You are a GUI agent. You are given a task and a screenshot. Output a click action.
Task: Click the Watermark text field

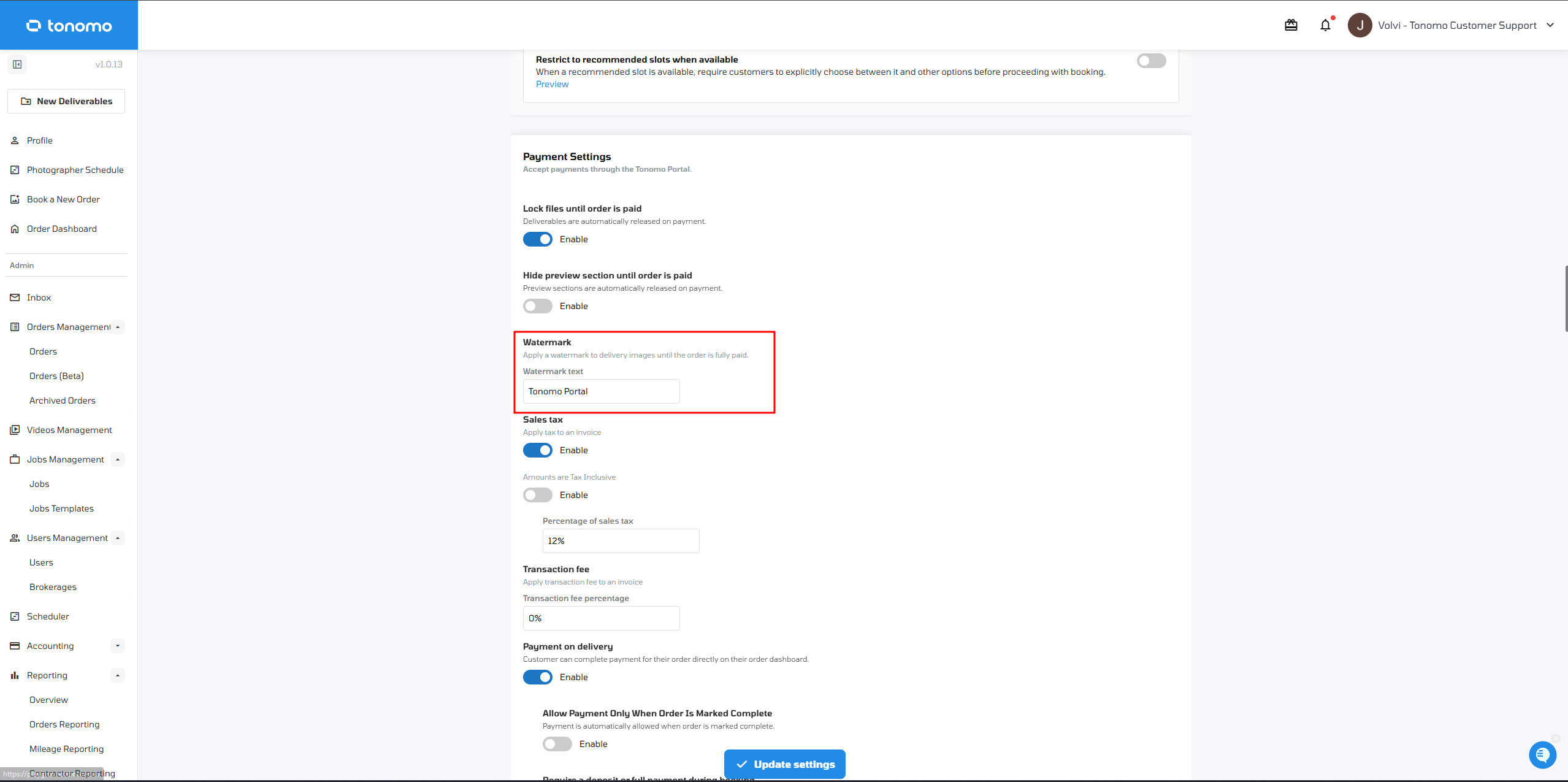pos(601,391)
